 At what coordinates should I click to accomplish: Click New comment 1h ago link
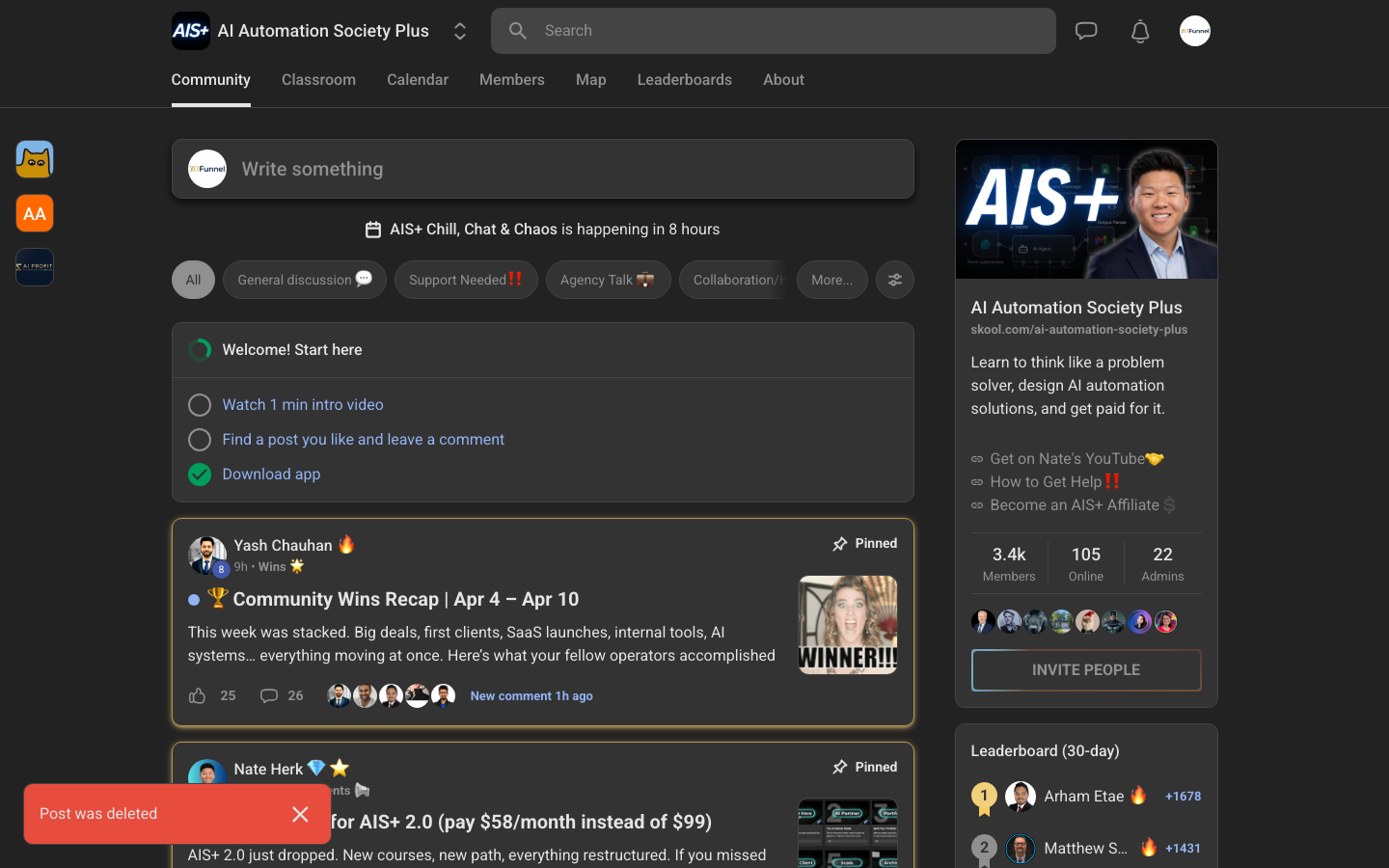tap(531, 696)
